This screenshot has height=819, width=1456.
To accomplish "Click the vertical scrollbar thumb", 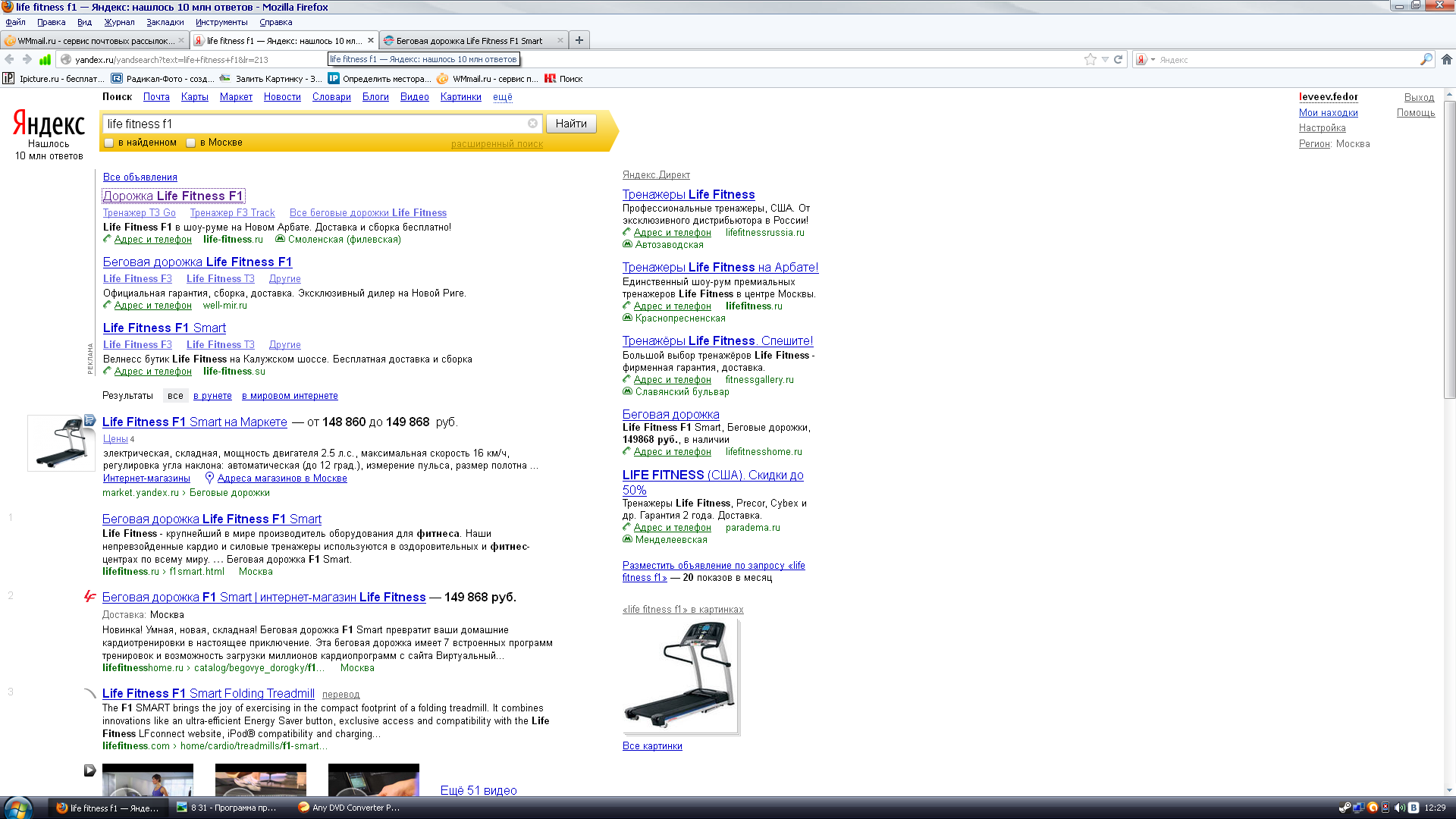I will coord(1449,250).
